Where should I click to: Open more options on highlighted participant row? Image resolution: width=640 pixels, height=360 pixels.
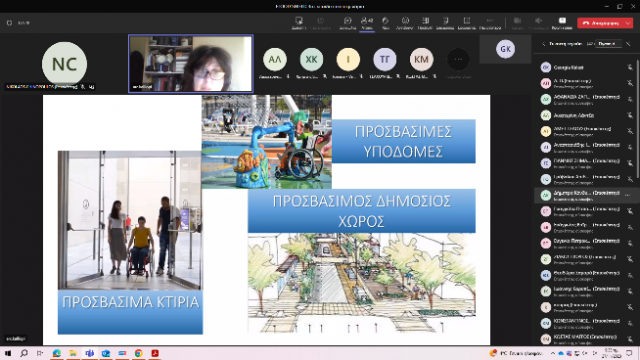(x=628, y=196)
